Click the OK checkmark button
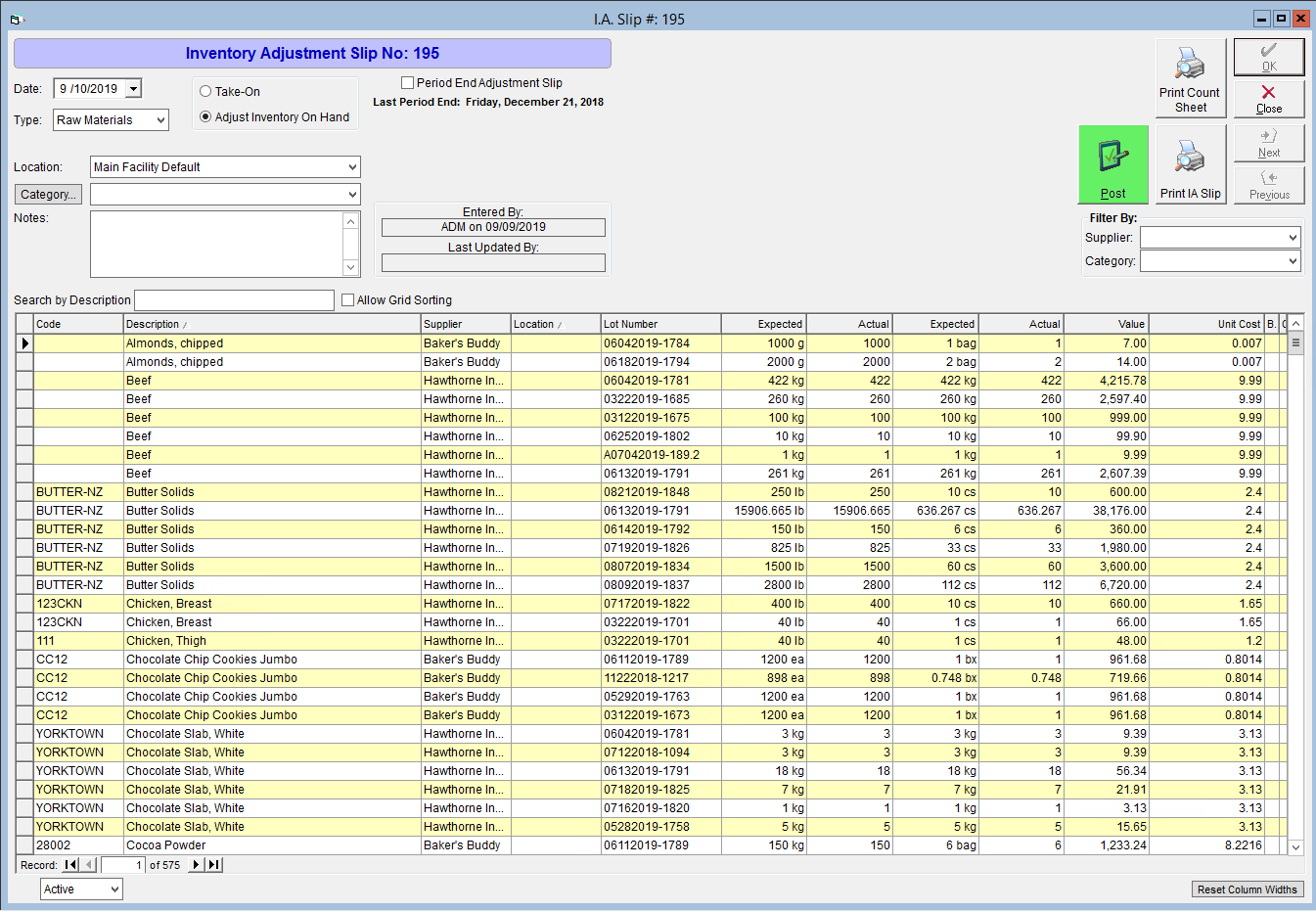1316x912 pixels. point(1268,57)
